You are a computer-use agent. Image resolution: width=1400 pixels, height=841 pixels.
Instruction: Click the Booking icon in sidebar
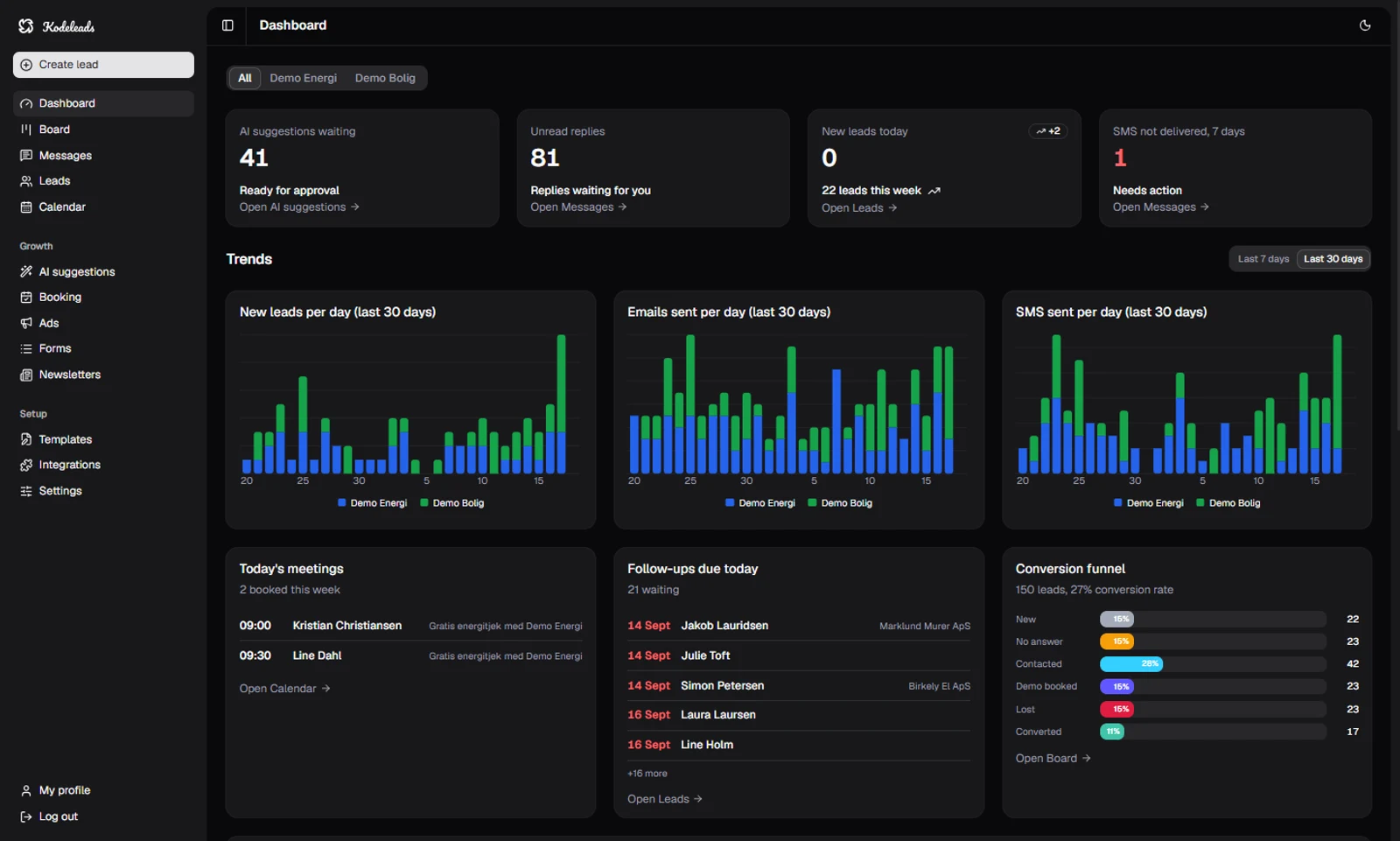[26, 298]
